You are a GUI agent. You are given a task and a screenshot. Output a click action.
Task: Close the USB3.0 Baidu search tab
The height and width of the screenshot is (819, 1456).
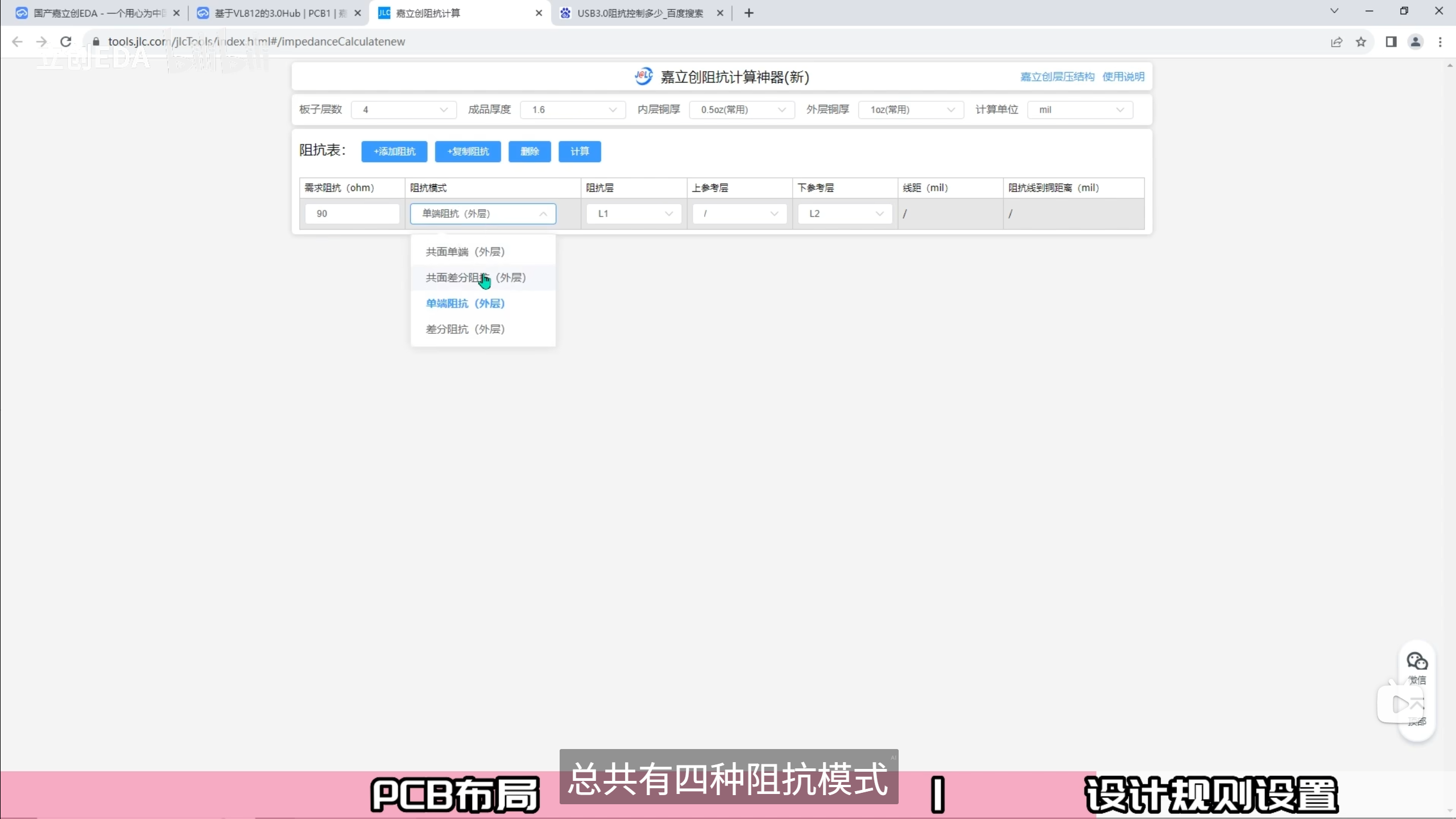(x=720, y=13)
